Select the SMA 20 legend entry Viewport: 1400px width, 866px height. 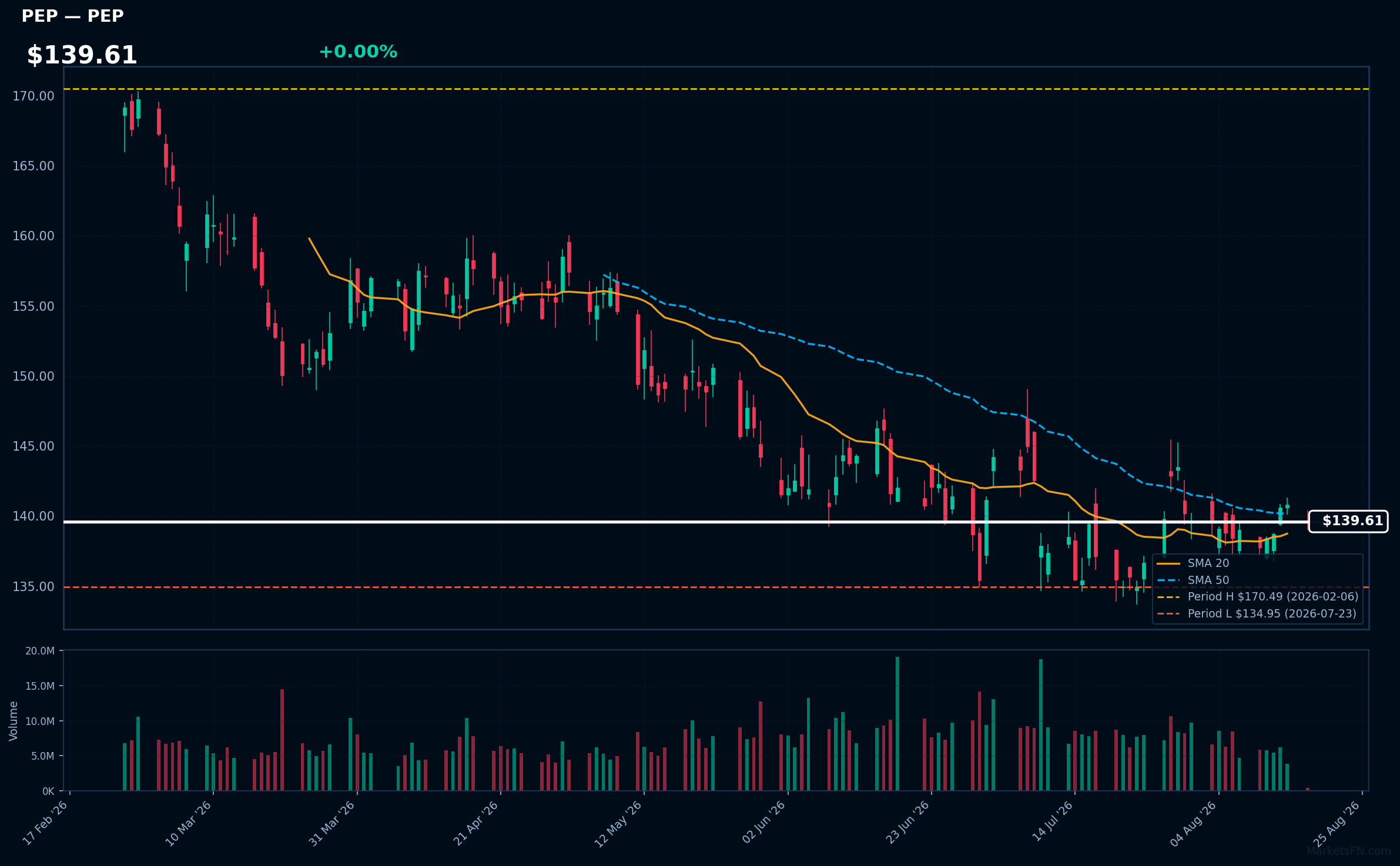1193,563
